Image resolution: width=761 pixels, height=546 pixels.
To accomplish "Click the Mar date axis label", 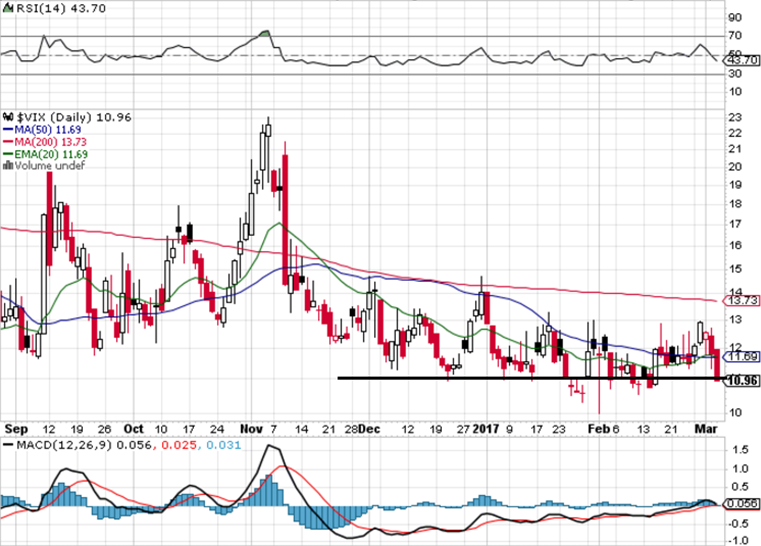I will (x=706, y=429).
